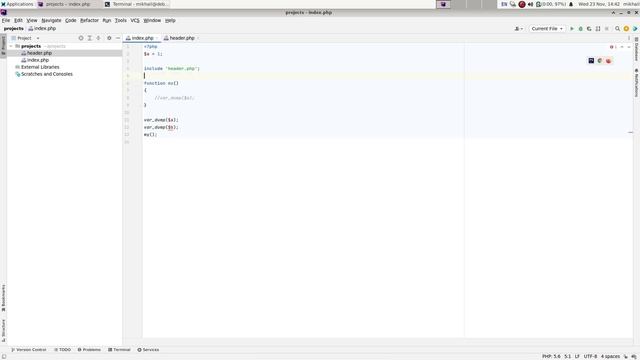Open the File menu
Viewport: 640px width, 360px height.
(6, 20)
